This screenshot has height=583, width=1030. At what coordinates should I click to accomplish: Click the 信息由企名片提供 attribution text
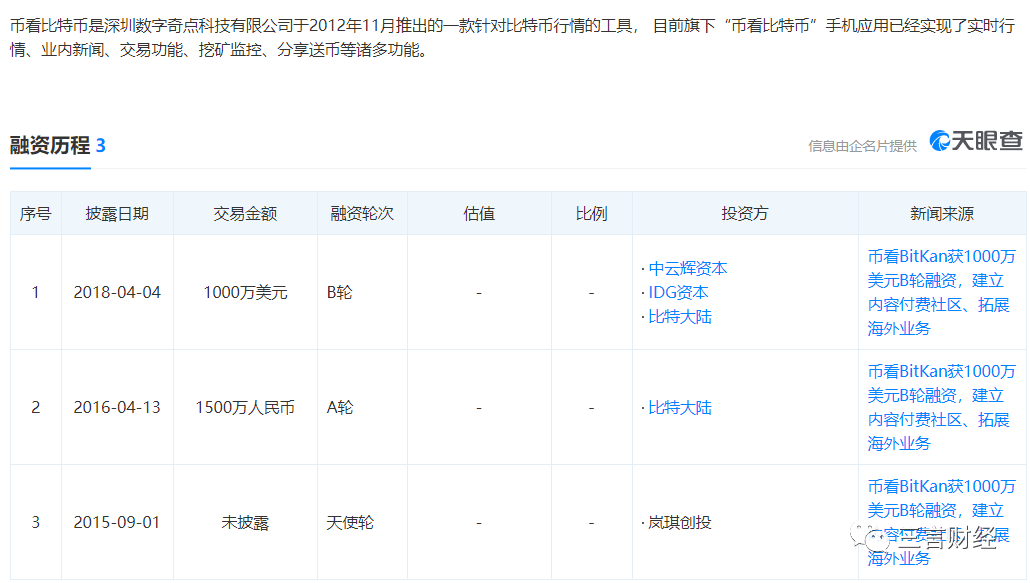[862, 146]
